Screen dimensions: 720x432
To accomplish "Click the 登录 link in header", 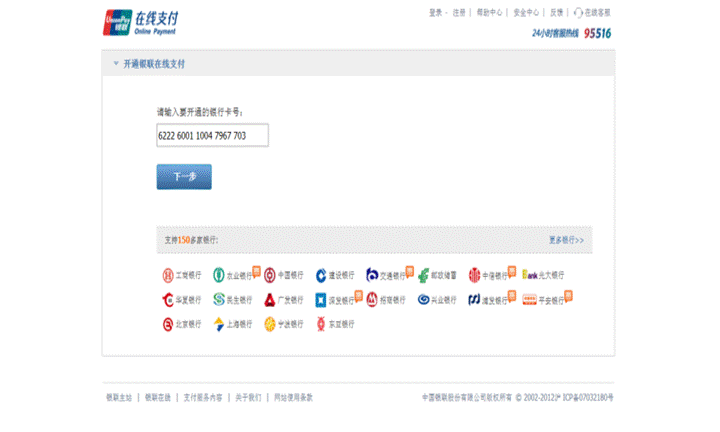I will (435, 13).
